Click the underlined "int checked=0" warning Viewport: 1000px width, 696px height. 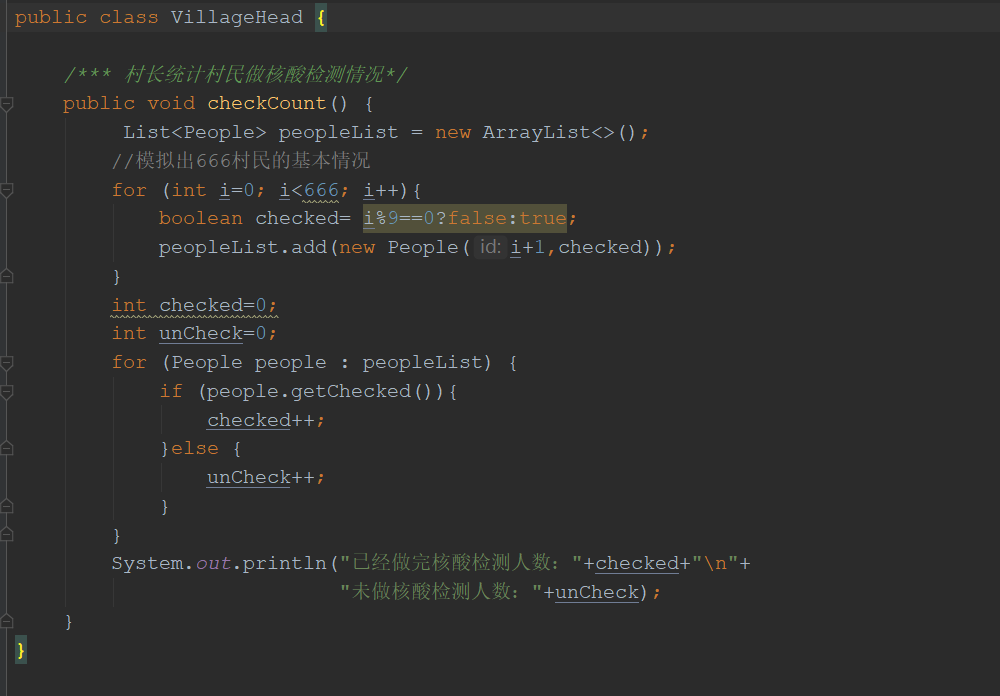[x=194, y=305]
